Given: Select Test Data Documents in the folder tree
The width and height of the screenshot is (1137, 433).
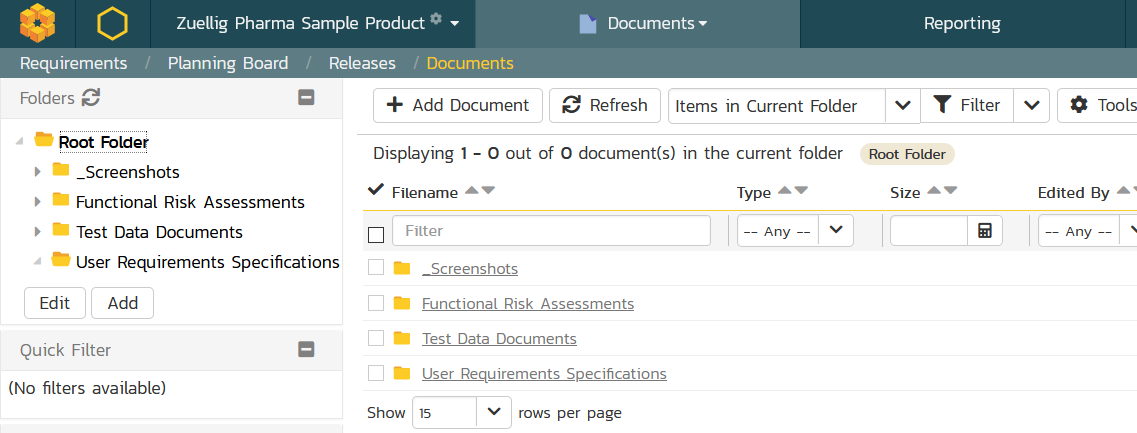Looking at the screenshot, I should coord(159,232).
